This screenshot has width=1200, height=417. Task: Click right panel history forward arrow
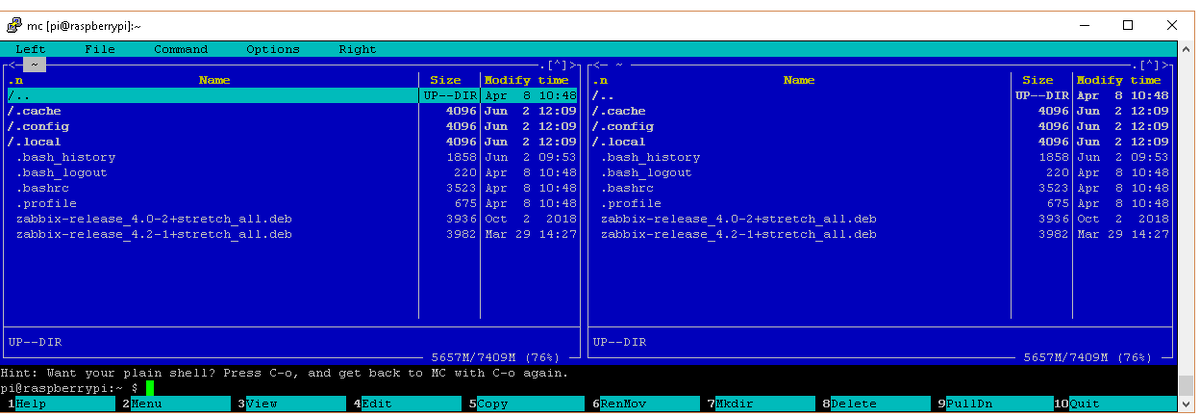click(1166, 65)
